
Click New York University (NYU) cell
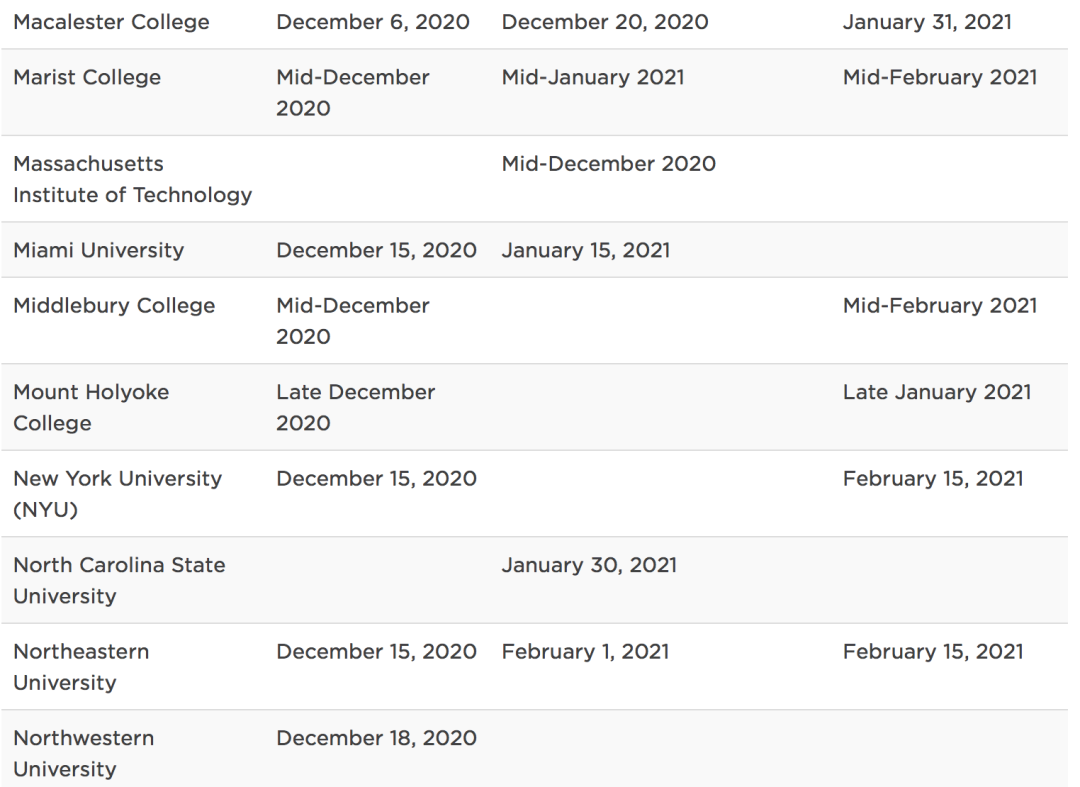pos(117,493)
